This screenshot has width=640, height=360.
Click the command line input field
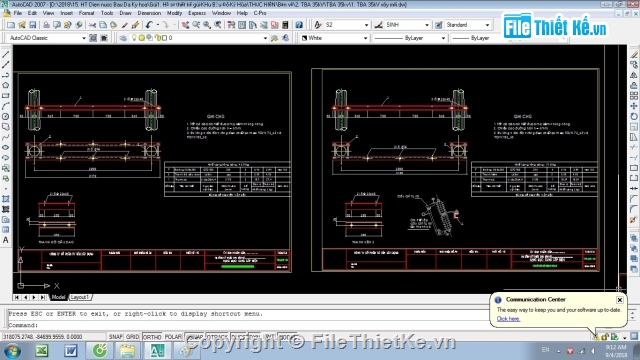point(245,325)
